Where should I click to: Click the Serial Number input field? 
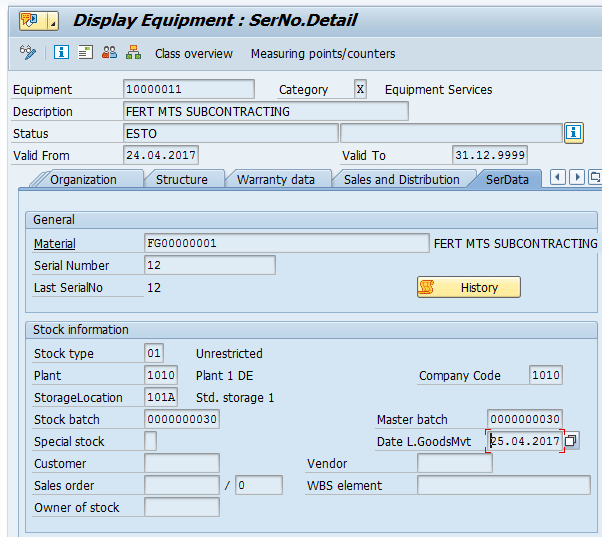[210, 265]
